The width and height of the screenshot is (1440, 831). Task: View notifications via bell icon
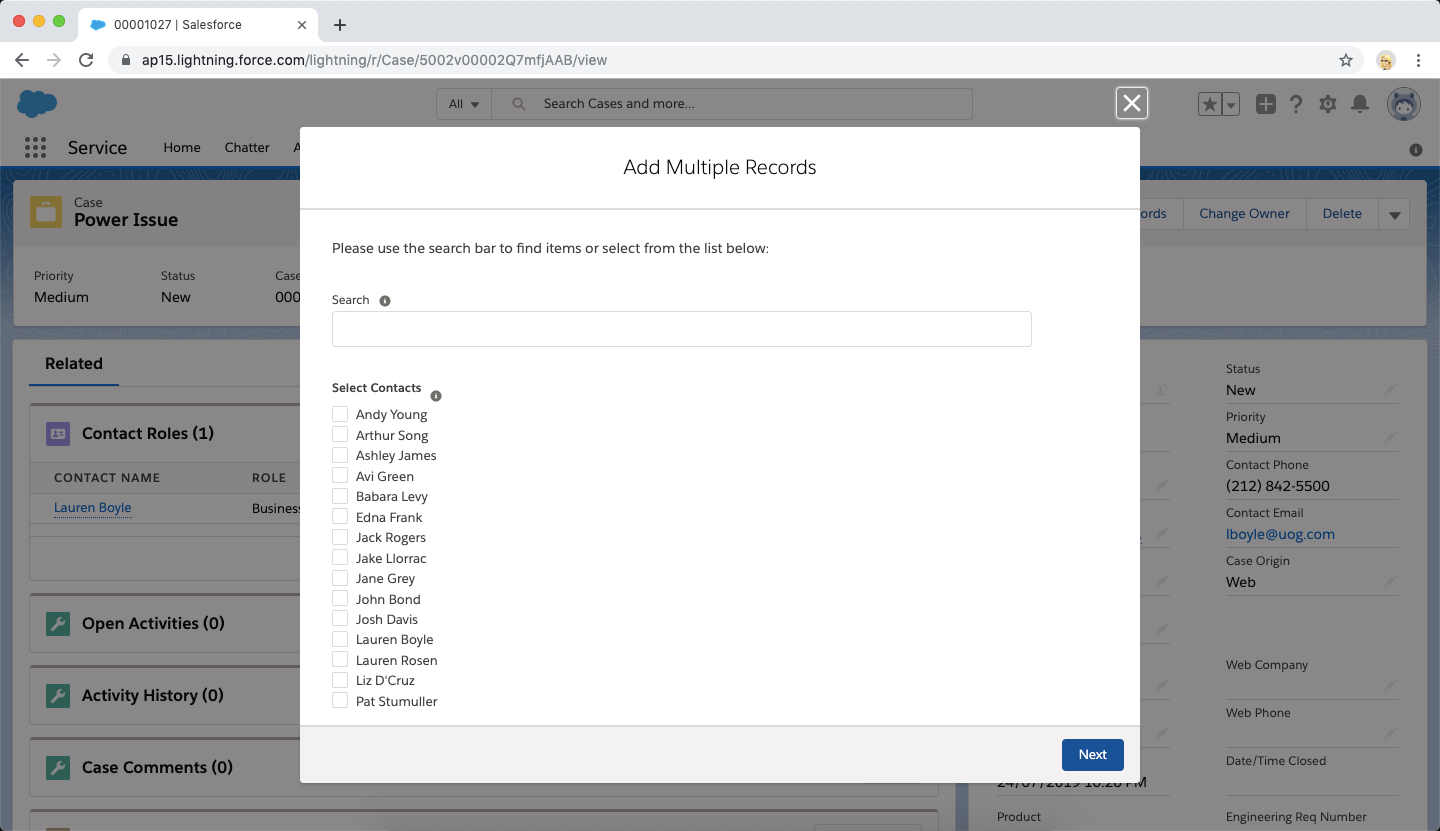(1360, 103)
